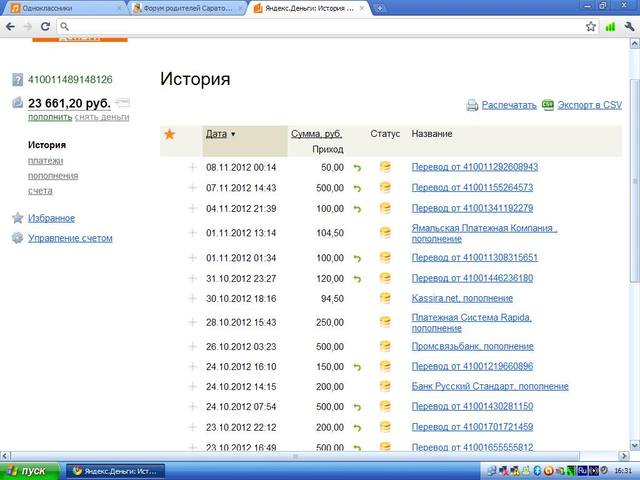The height and width of the screenshot is (480, 640).
Task: Click the 23 661,20 руб. balance
Action: click(69, 103)
